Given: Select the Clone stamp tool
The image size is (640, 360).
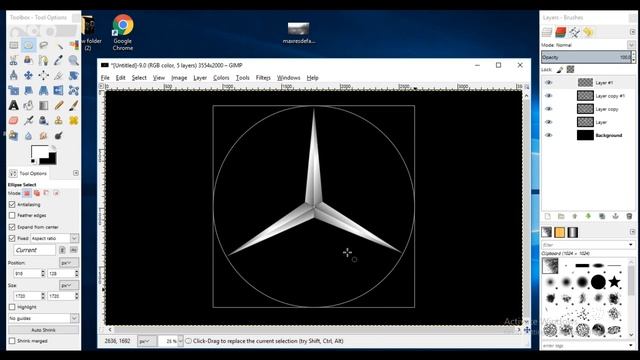Looking at the screenshot, I should point(59,120).
